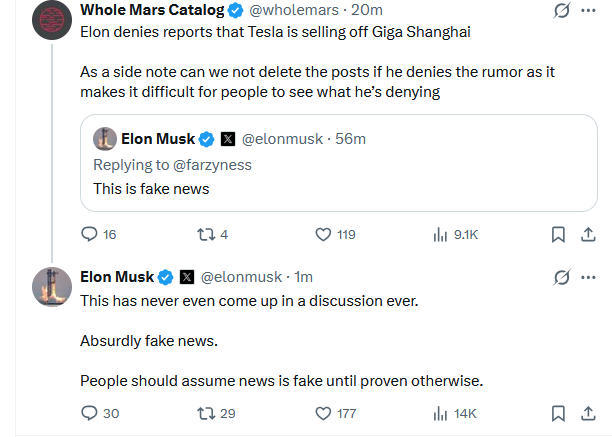Like Elon Musk's reply with 177 likes
612x437 pixels.
[323, 414]
